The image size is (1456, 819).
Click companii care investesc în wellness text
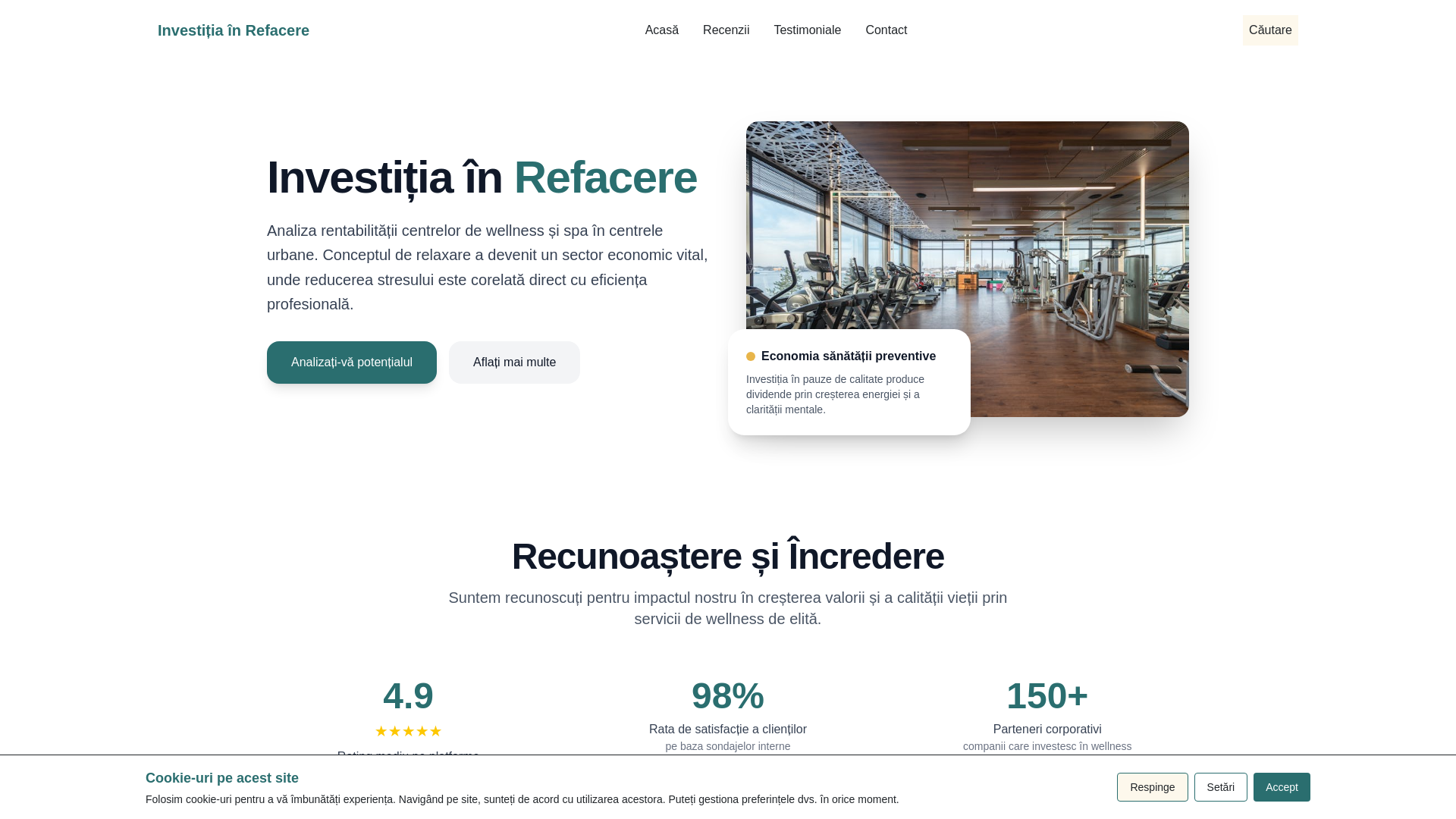coord(1047,747)
